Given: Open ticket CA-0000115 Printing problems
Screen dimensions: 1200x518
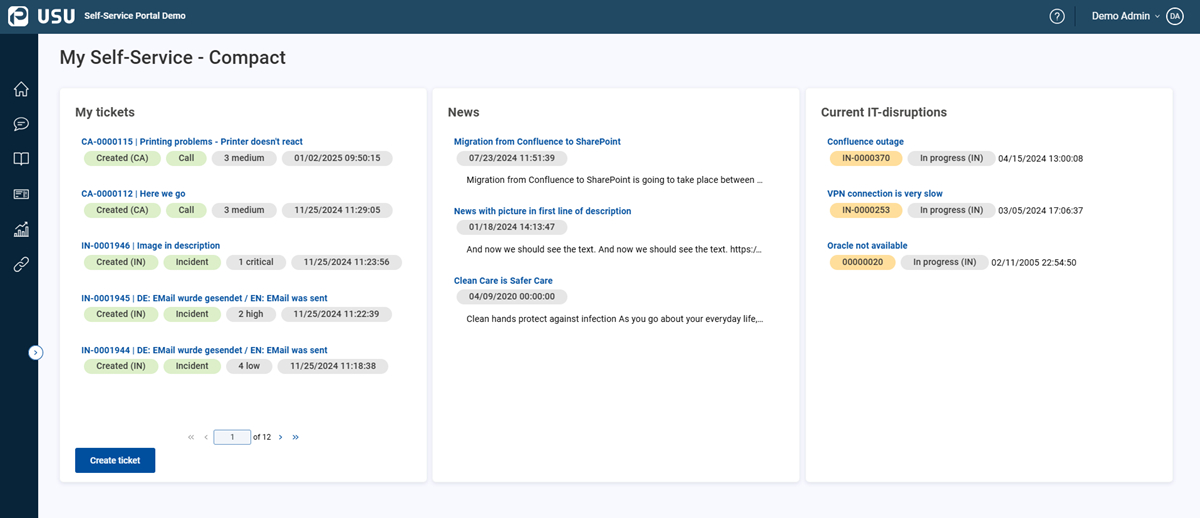Looking at the screenshot, I should pyautogui.click(x=192, y=142).
